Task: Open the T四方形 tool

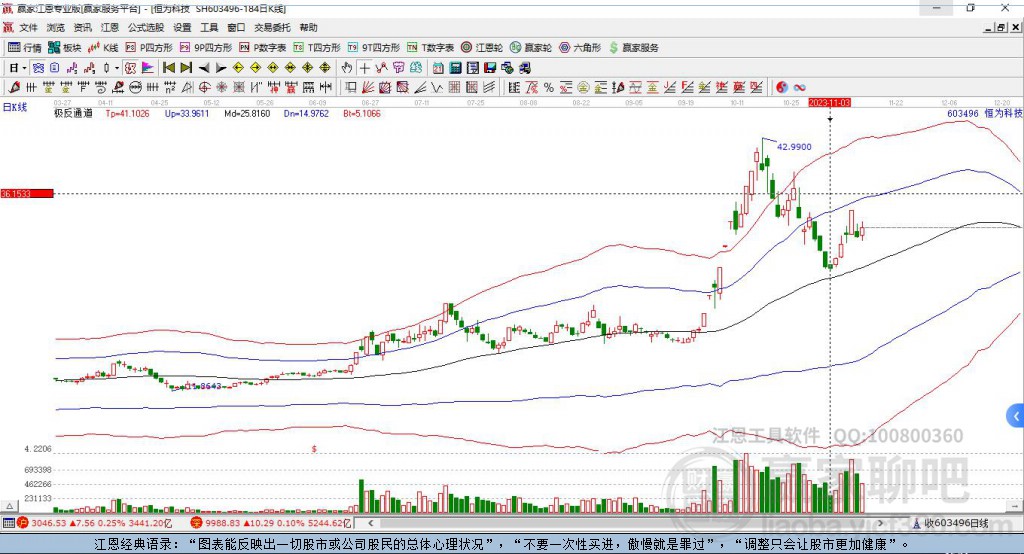Action: tap(317, 48)
